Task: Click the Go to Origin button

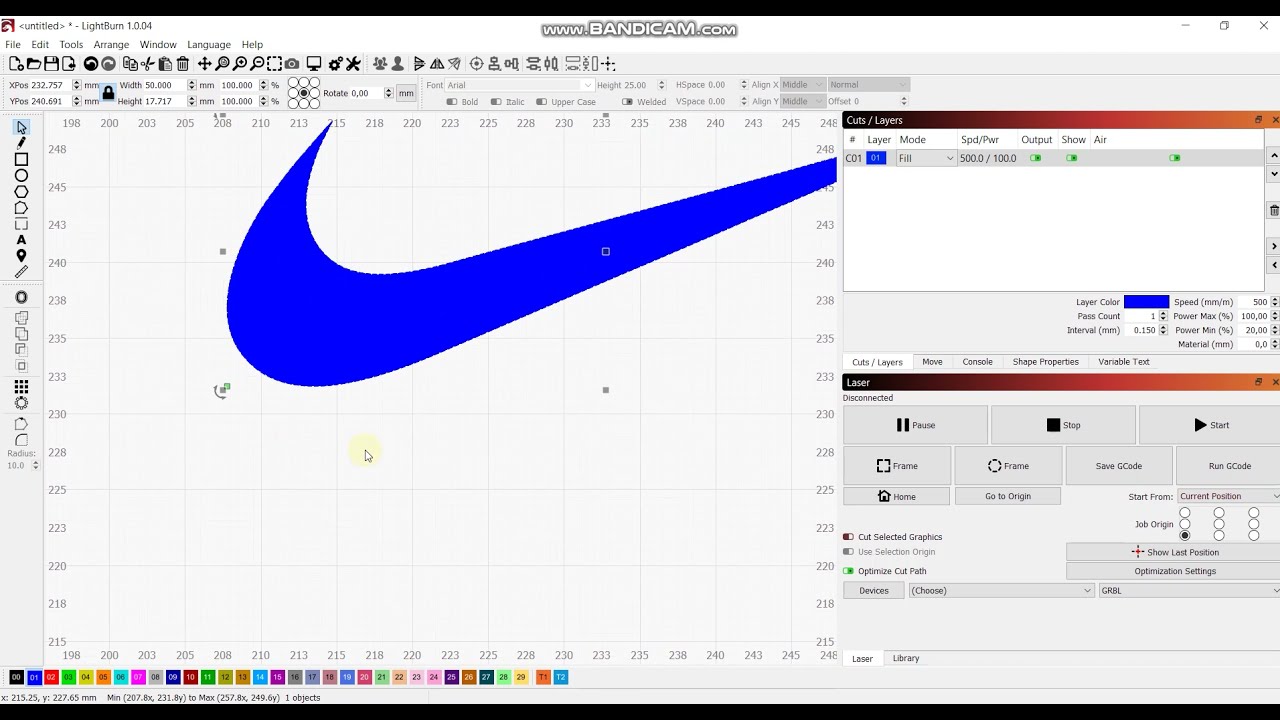Action: click(1007, 496)
